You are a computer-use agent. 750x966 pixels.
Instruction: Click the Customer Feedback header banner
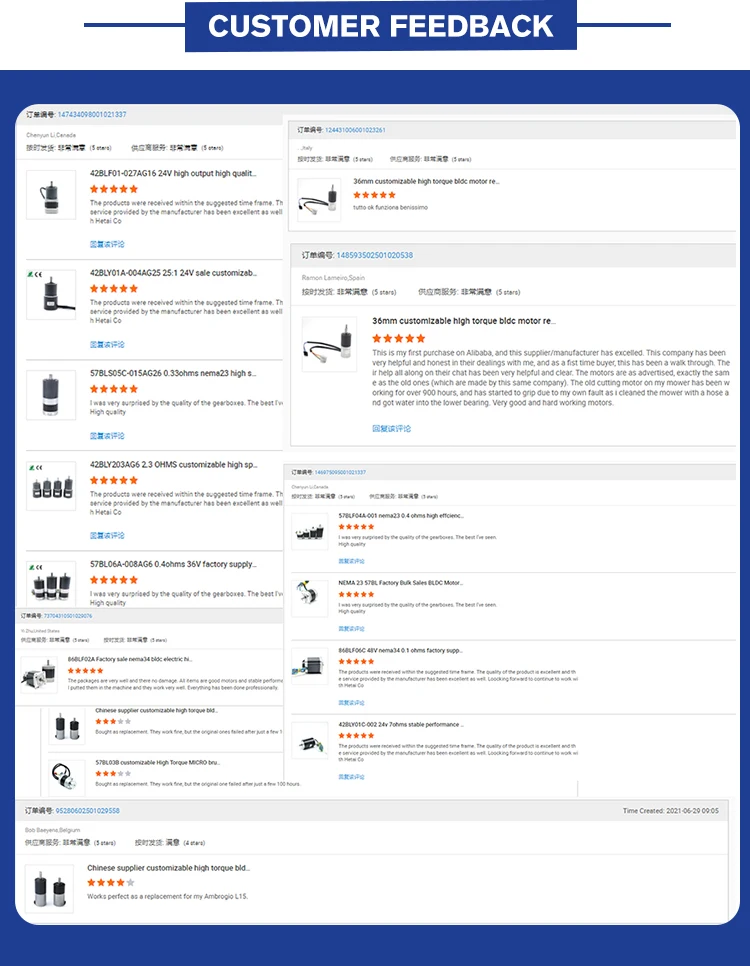click(381, 26)
